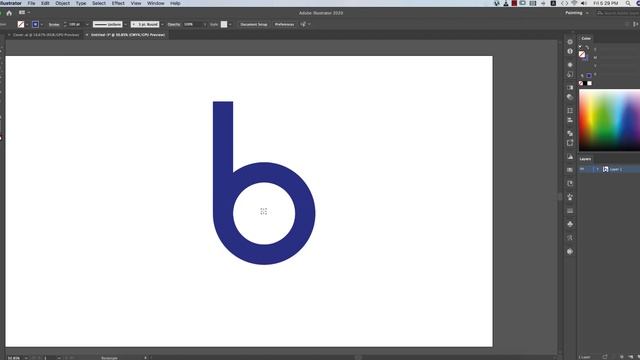Open the 5 pt. Round brush dropdown

pos(162,24)
